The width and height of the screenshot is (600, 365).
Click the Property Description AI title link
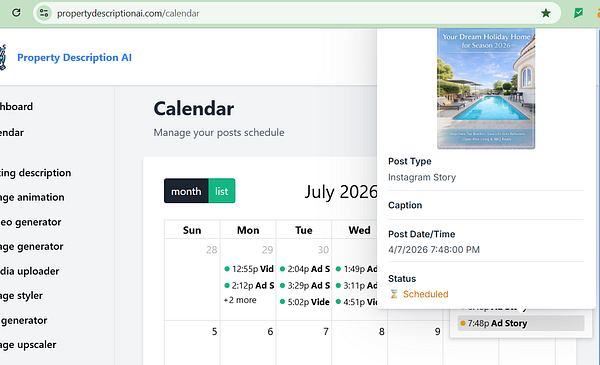pyautogui.click(x=75, y=57)
